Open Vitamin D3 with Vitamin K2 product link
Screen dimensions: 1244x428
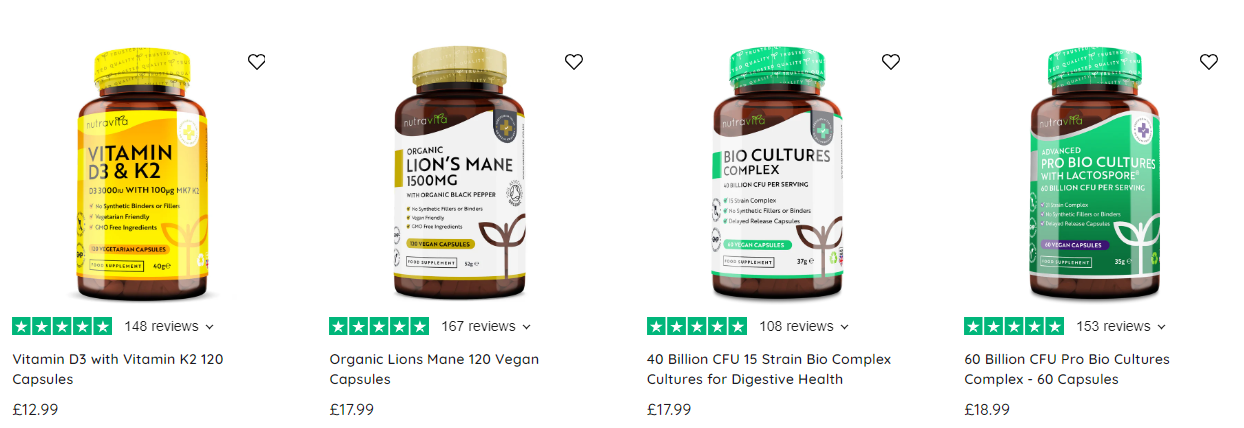(x=118, y=369)
